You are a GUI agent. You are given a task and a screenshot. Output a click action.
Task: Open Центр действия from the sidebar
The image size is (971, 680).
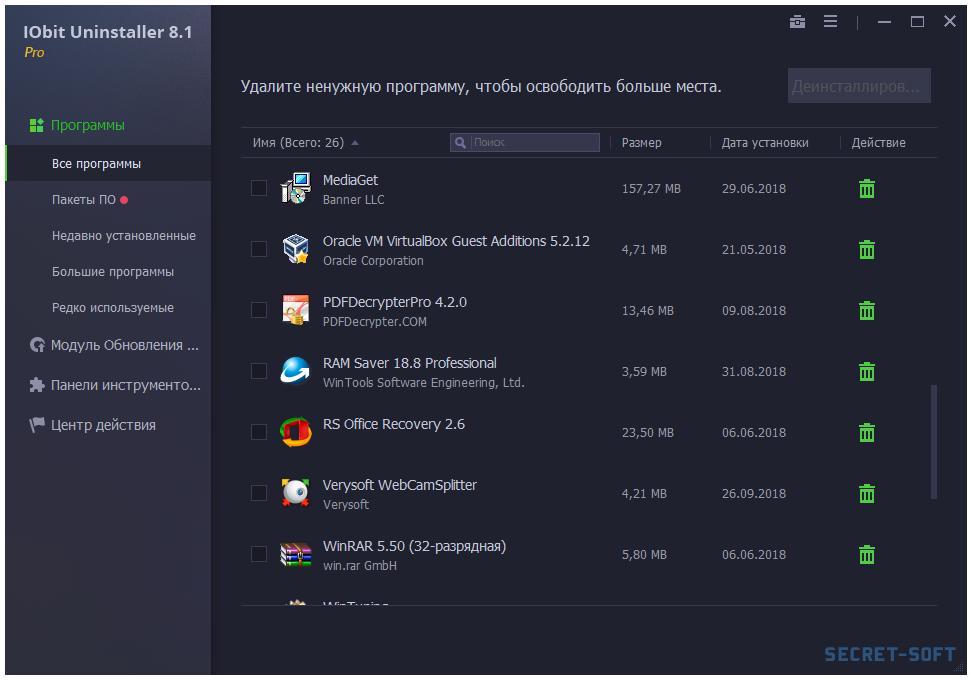(x=103, y=425)
